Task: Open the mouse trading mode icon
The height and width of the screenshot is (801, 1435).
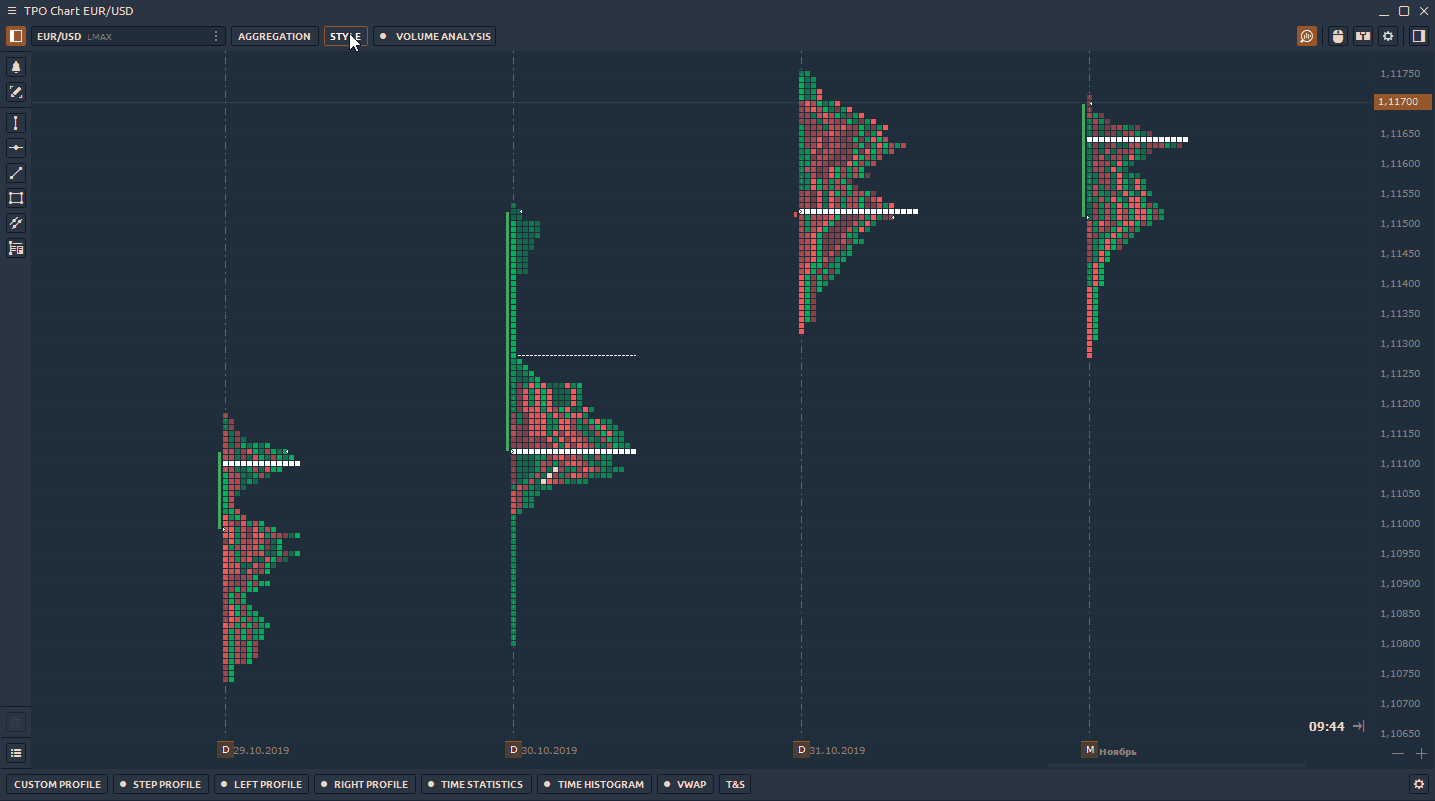Action: tap(1338, 36)
